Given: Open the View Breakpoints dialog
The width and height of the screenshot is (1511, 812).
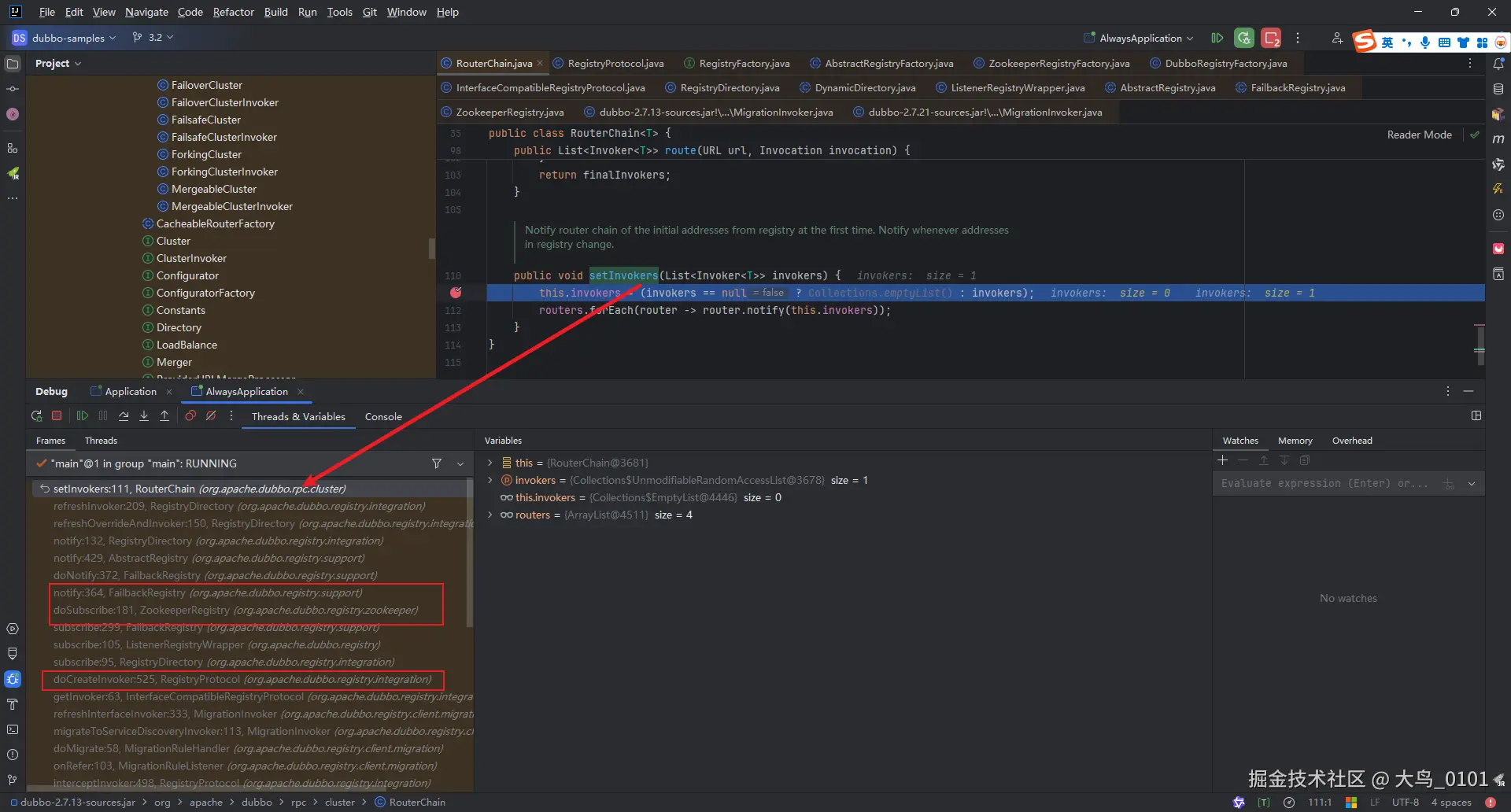Looking at the screenshot, I should 190,416.
